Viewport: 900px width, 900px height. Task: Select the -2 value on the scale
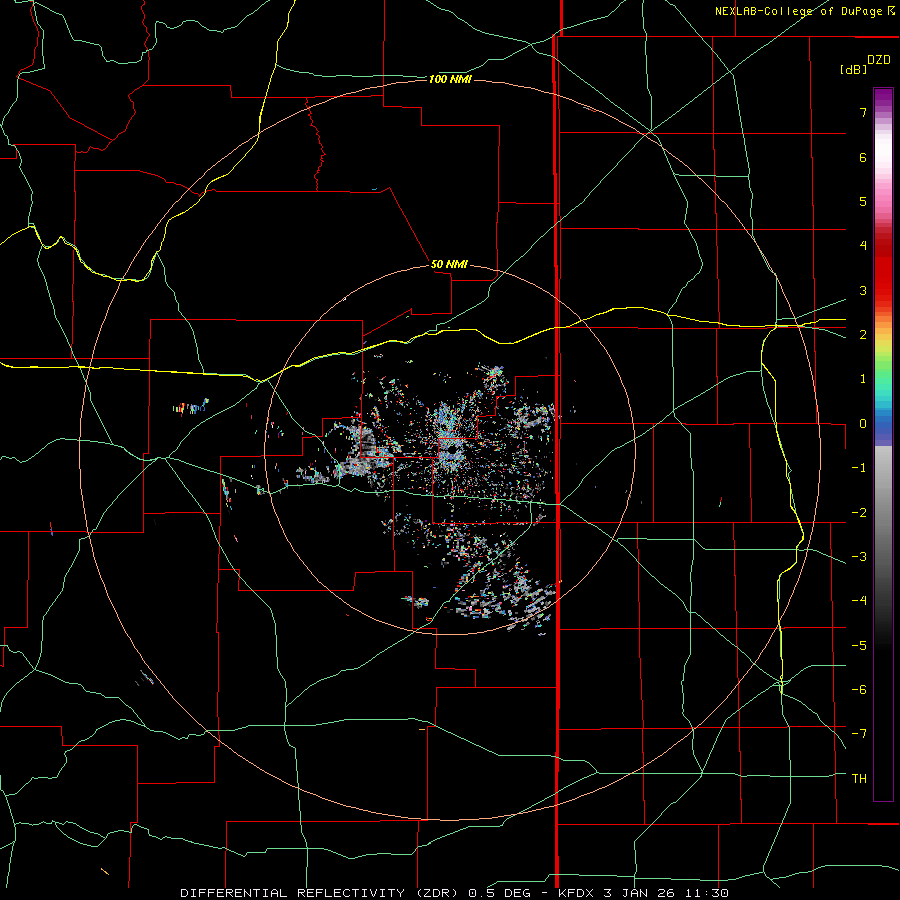click(x=859, y=513)
